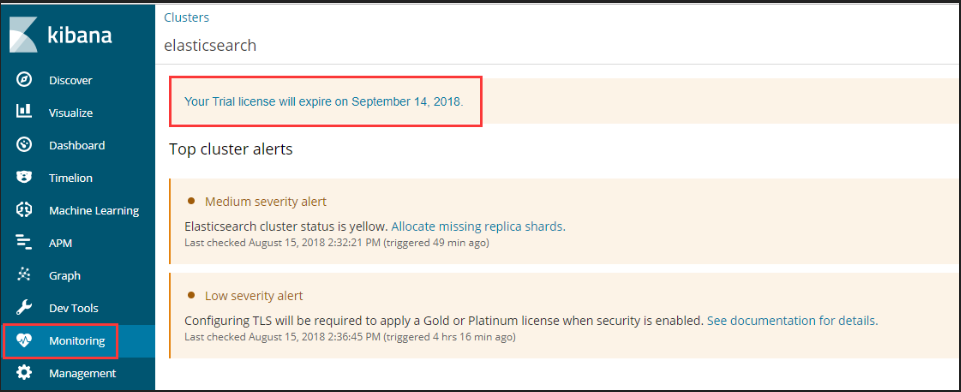Select the APM lines icon
961x392 pixels.
pos(24,243)
